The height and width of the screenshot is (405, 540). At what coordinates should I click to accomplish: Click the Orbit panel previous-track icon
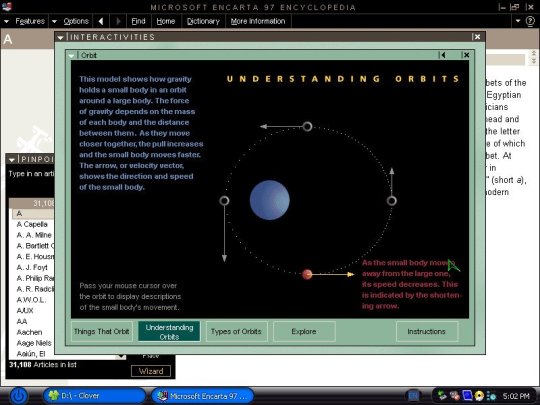pyautogui.click(x=443, y=55)
